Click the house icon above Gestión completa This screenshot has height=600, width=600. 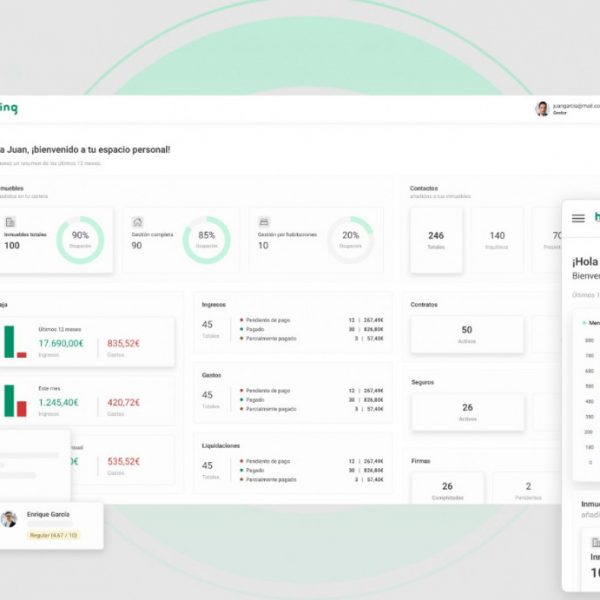138,222
